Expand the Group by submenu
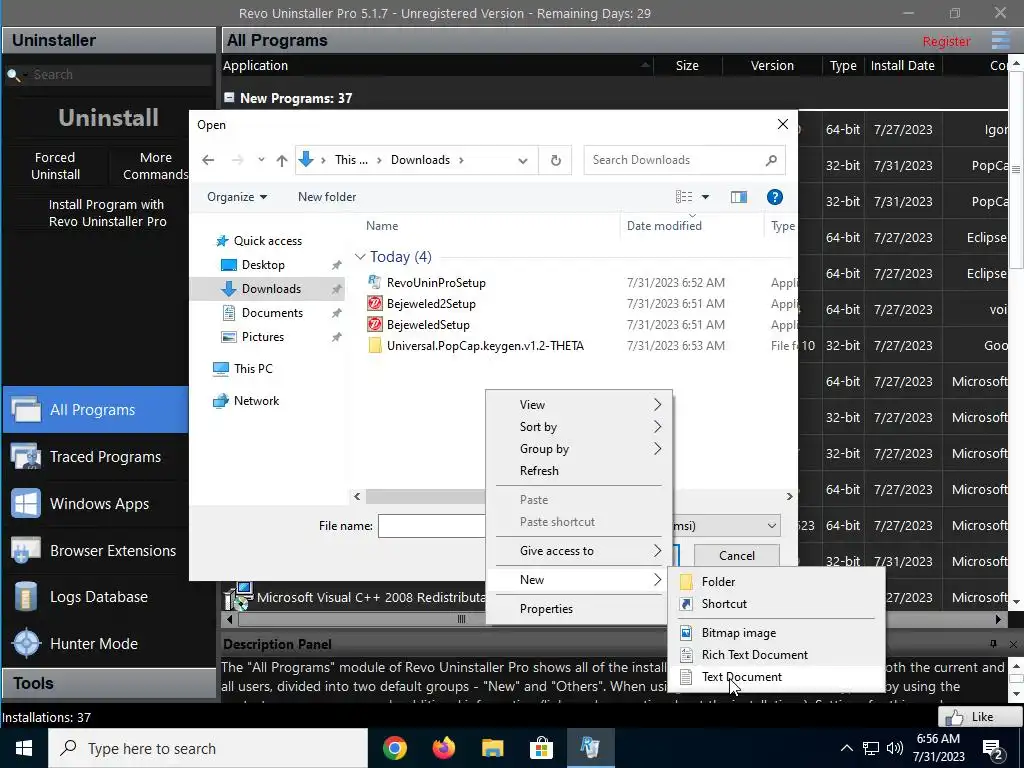Screen dimensions: 1024x768 pyautogui.click(x=579, y=449)
